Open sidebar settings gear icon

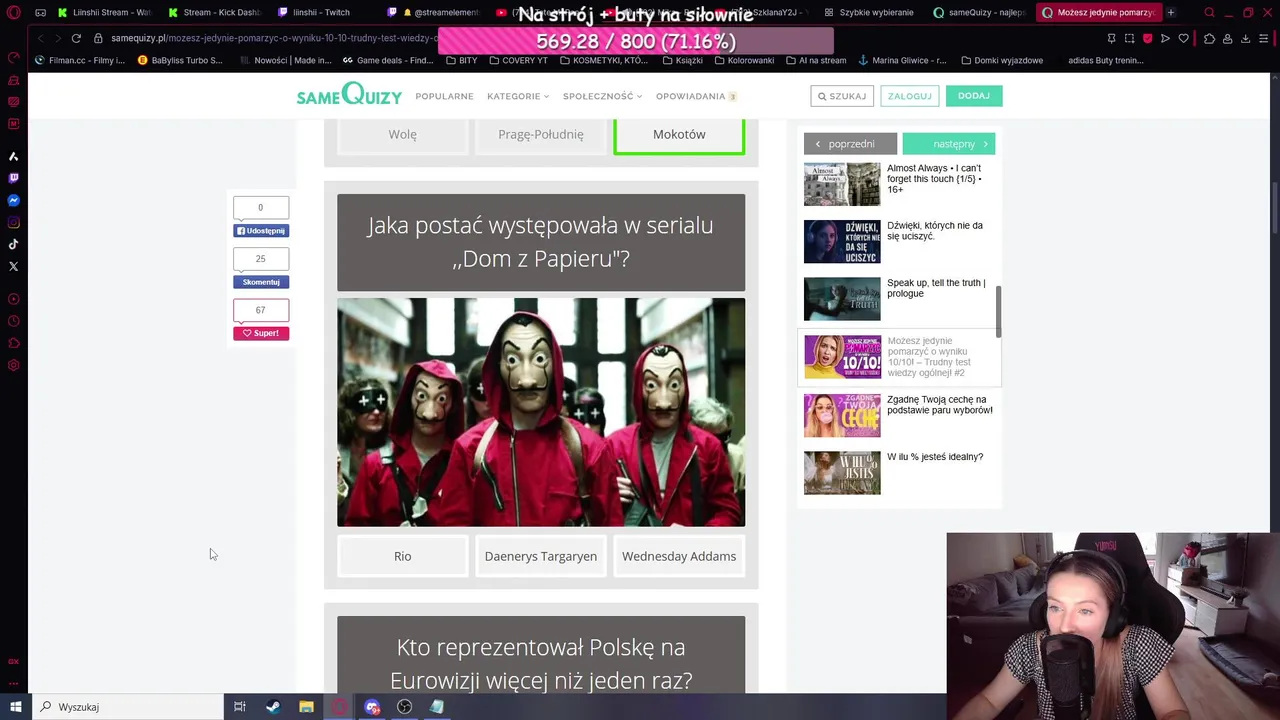(14, 365)
